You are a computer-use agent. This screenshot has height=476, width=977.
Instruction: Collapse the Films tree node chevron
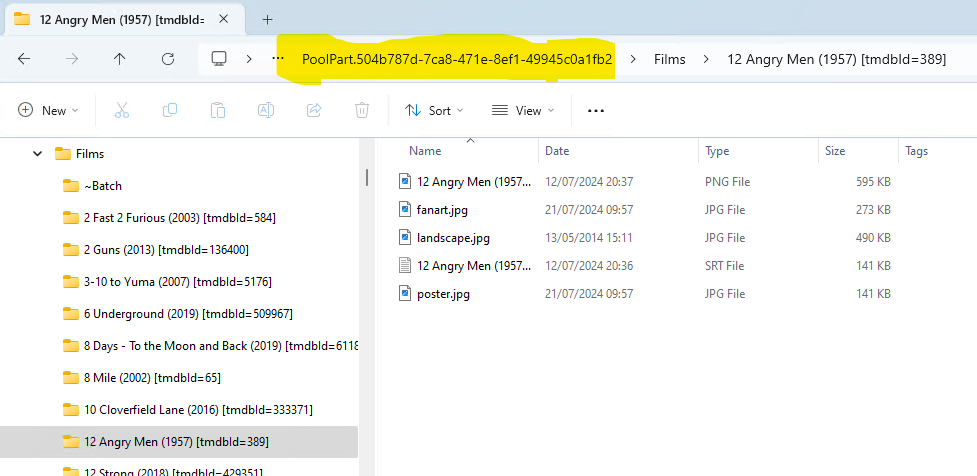(38, 153)
